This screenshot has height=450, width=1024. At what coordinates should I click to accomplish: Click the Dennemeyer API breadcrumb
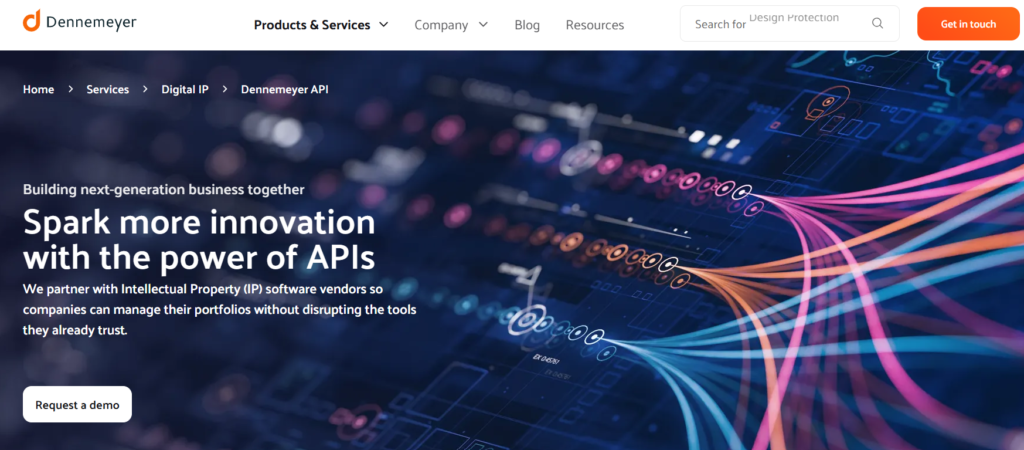pyautogui.click(x=285, y=89)
